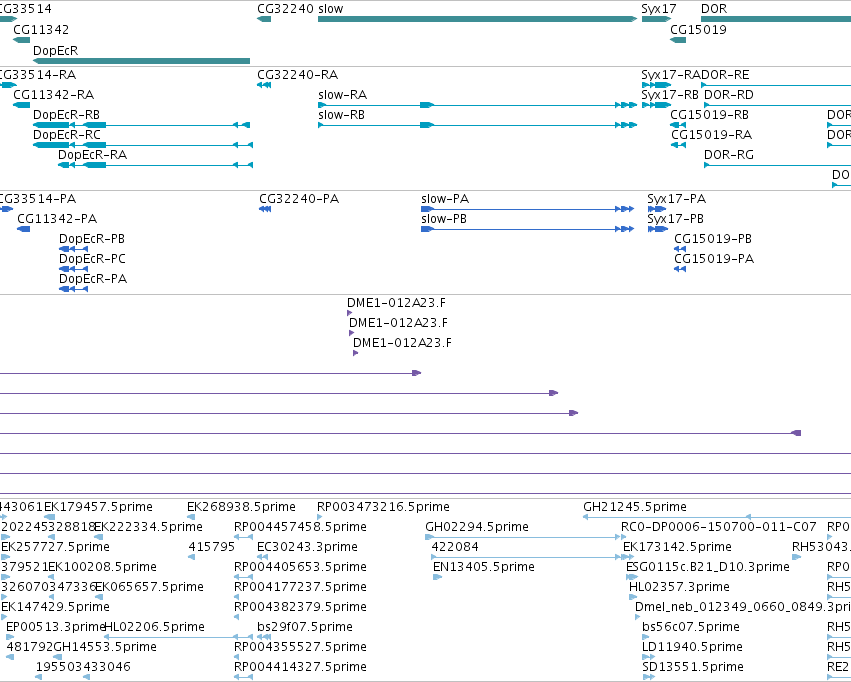
Task: Select EST label RP004405653.5prime
Action: point(300,568)
